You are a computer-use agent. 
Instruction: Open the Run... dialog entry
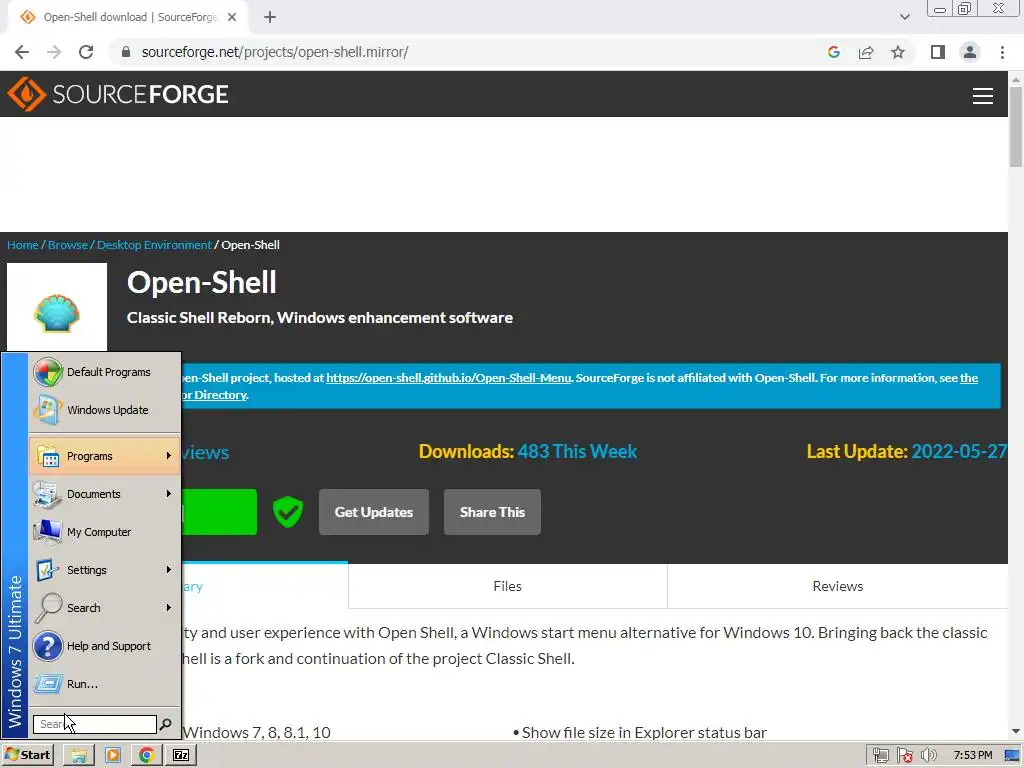point(104,684)
